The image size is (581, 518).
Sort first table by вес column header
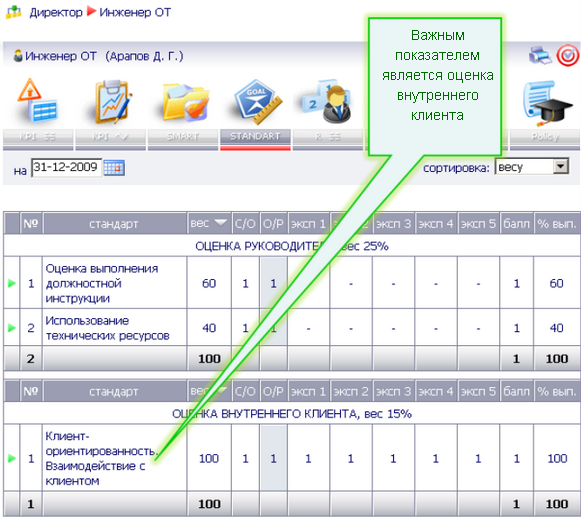tap(209, 223)
